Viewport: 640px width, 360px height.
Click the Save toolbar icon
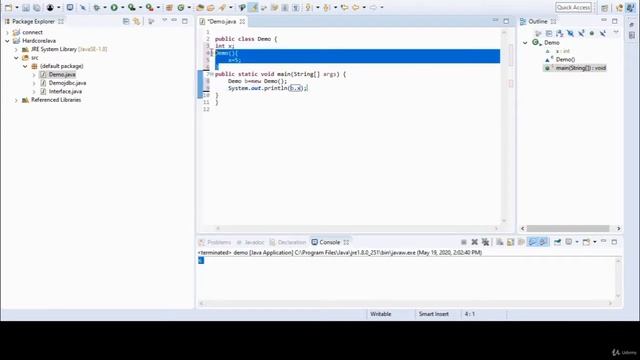click(x=26, y=7)
